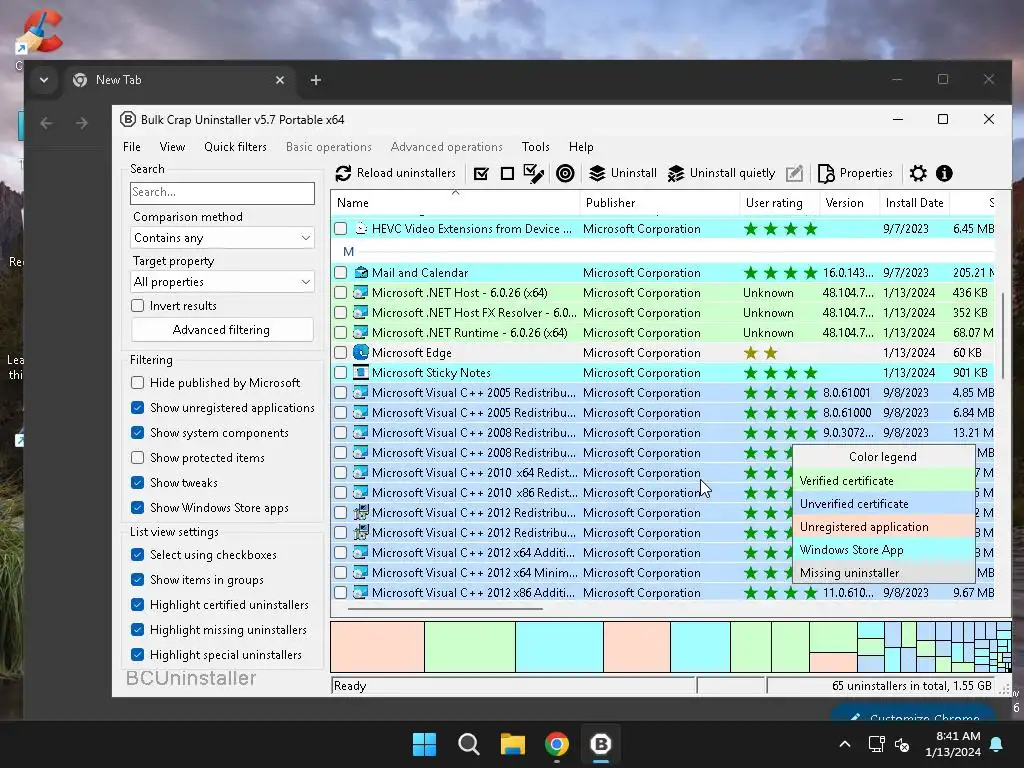Click the about info circle icon

(944, 173)
